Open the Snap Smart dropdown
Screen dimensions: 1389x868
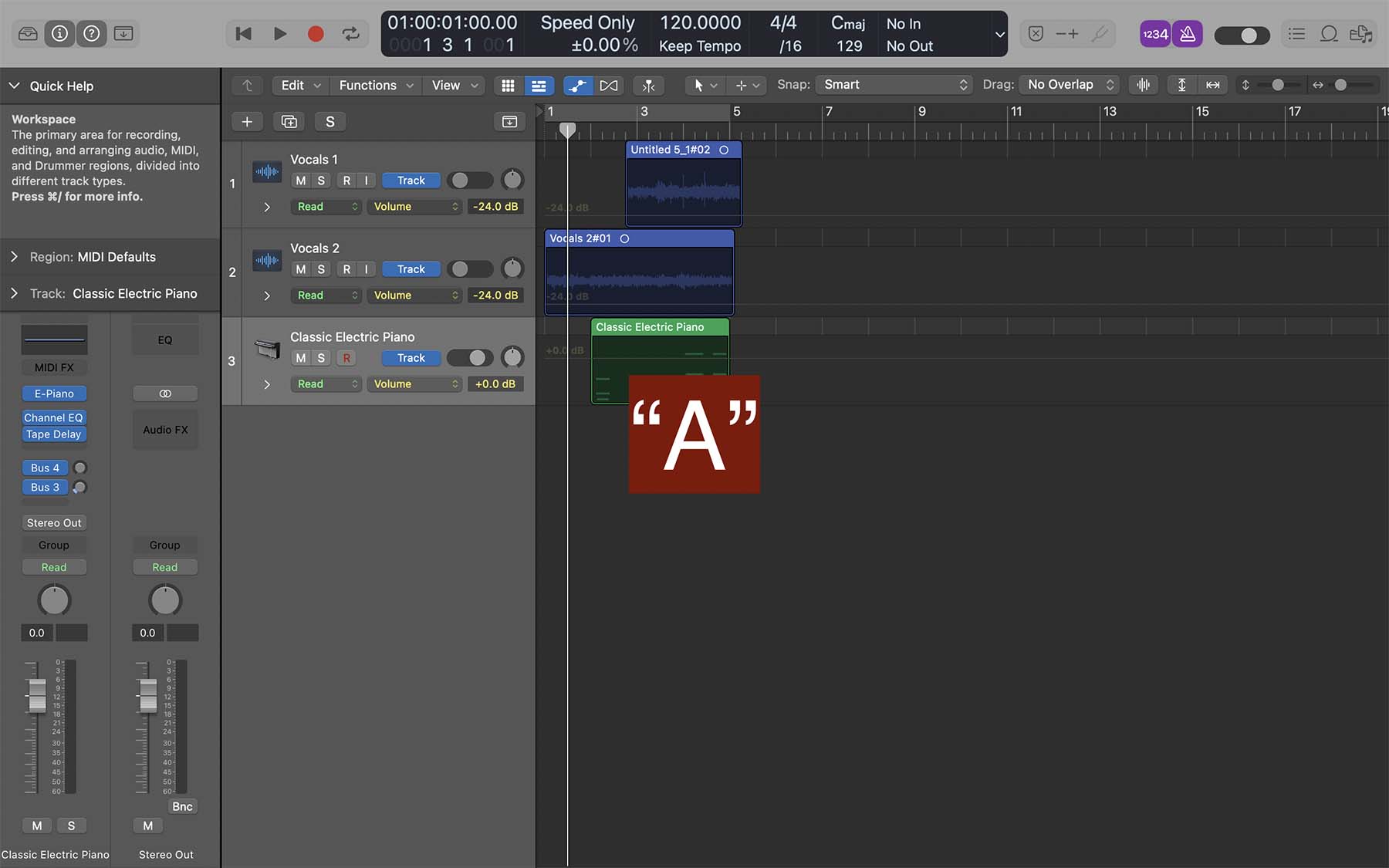(894, 85)
